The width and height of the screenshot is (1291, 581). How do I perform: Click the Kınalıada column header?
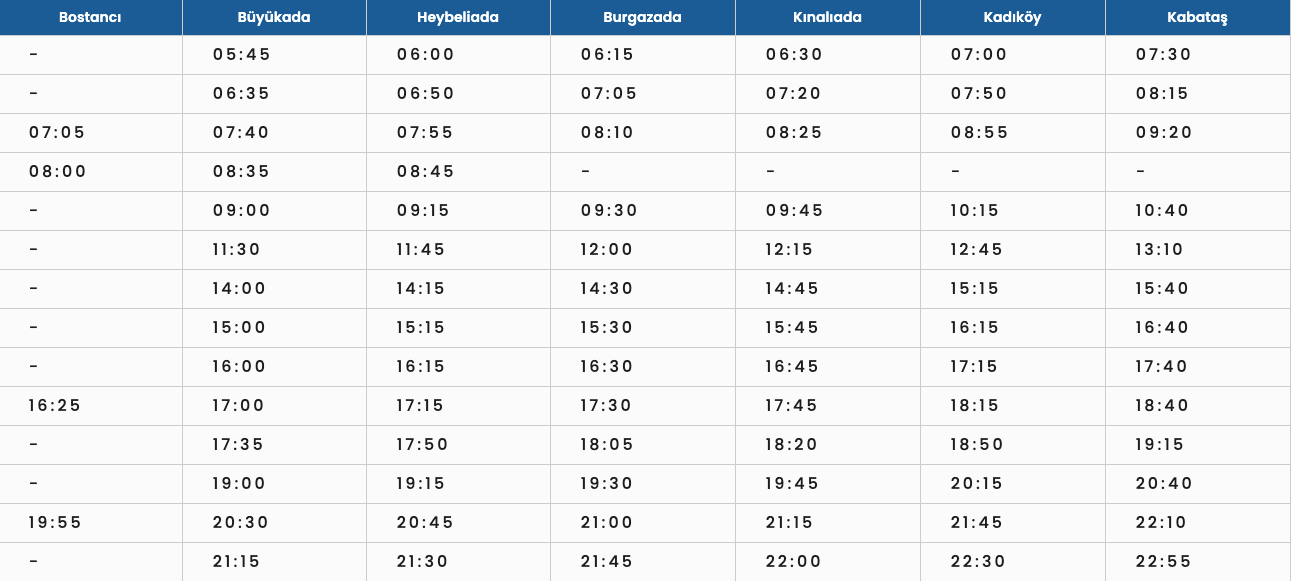[x=828, y=17]
